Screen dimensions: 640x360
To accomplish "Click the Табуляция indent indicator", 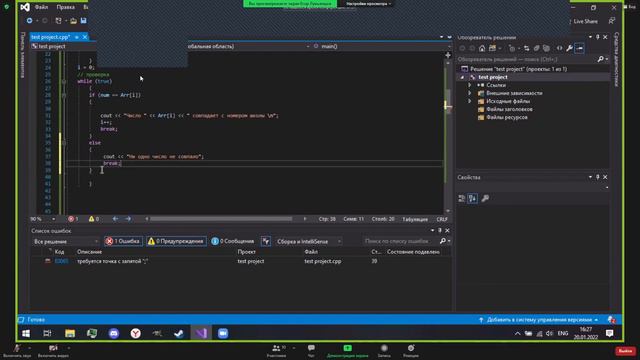I will [x=415, y=219].
